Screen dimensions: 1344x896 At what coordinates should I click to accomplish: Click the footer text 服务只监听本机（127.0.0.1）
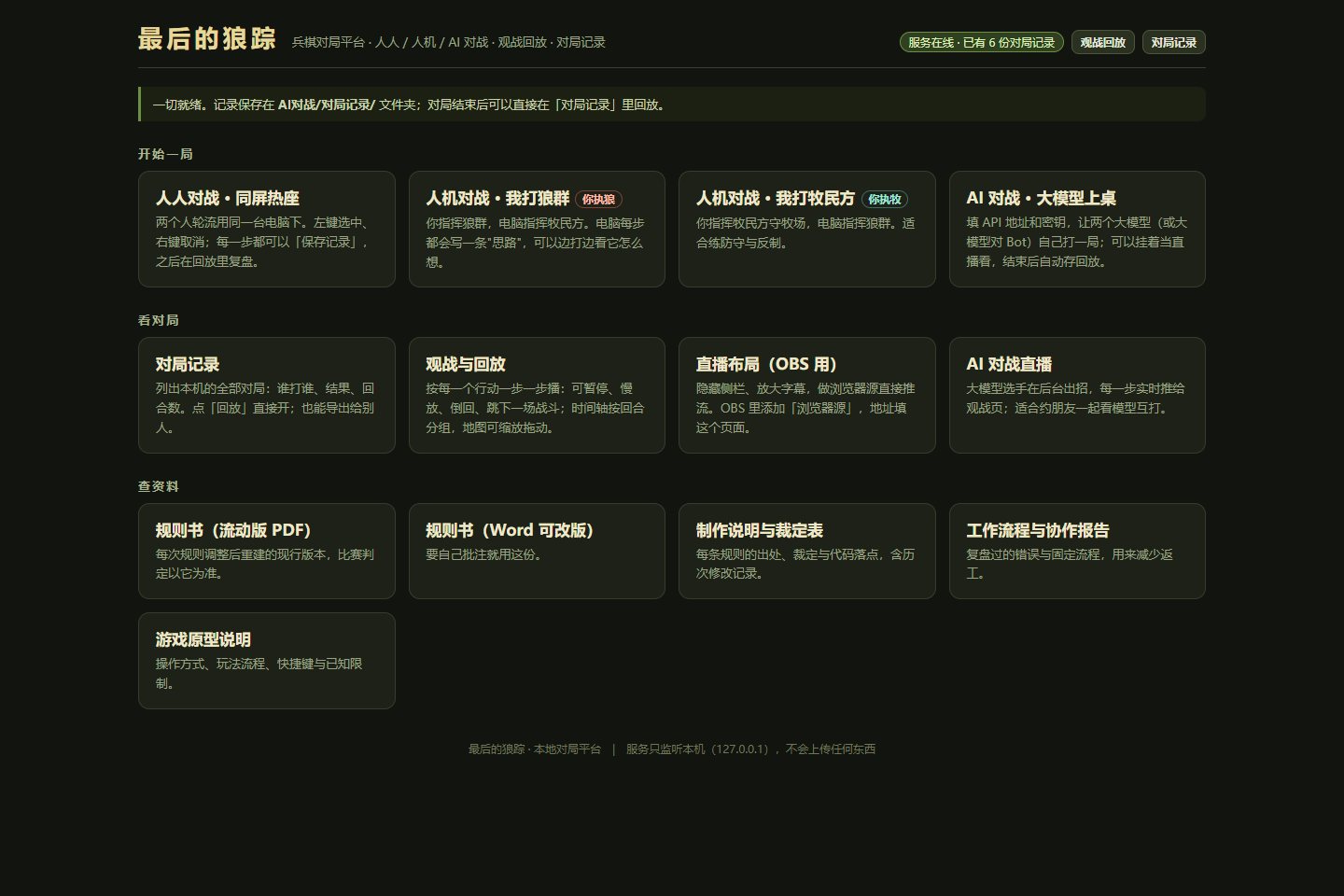click(700, 749)
